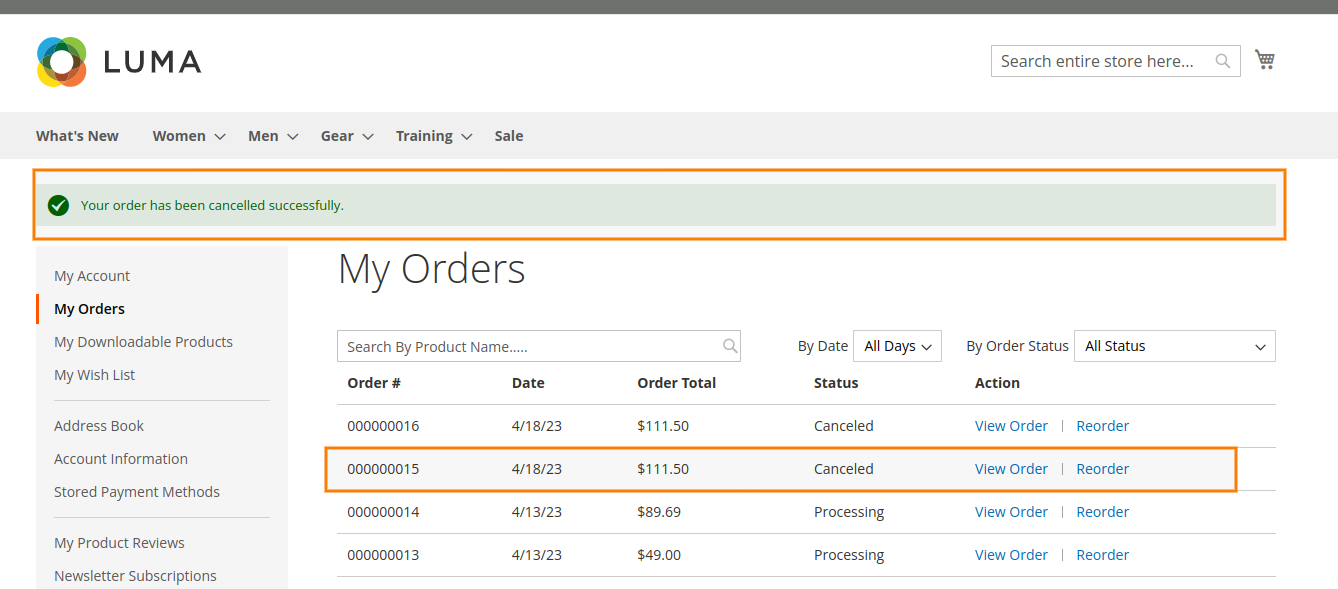The height and width of the screenshot is (589, 1338).
Task: Open the By Date All Days dropdown
Action: tap(897, 346)
